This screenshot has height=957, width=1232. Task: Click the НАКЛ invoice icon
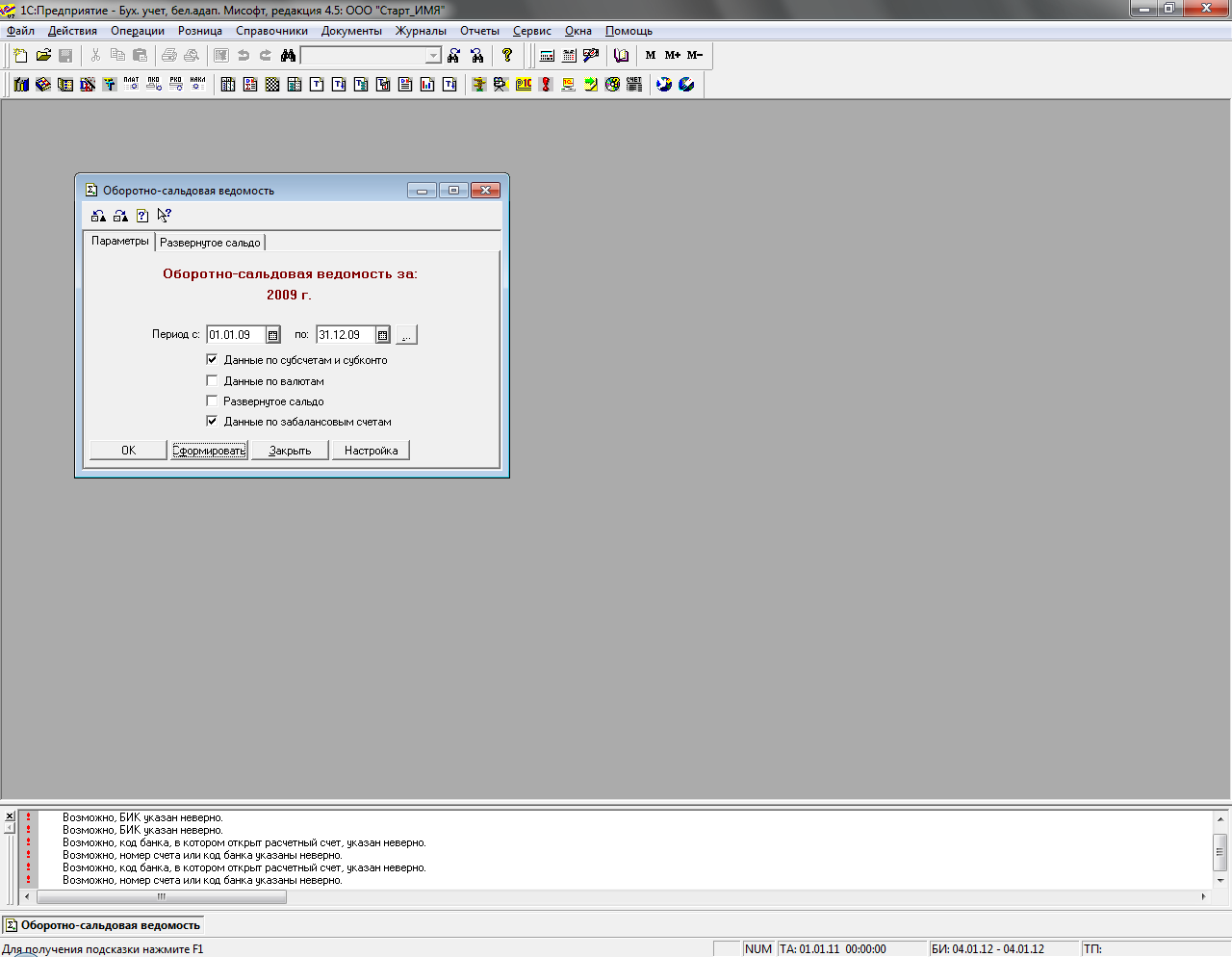197,85
